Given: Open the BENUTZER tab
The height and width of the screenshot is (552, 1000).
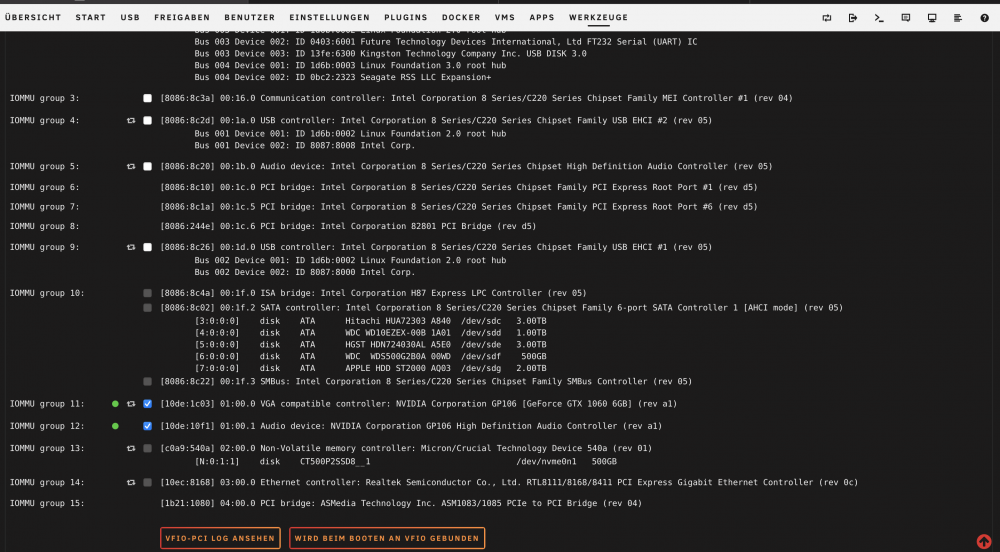Looking at the screenshot, I should point(249,18).
